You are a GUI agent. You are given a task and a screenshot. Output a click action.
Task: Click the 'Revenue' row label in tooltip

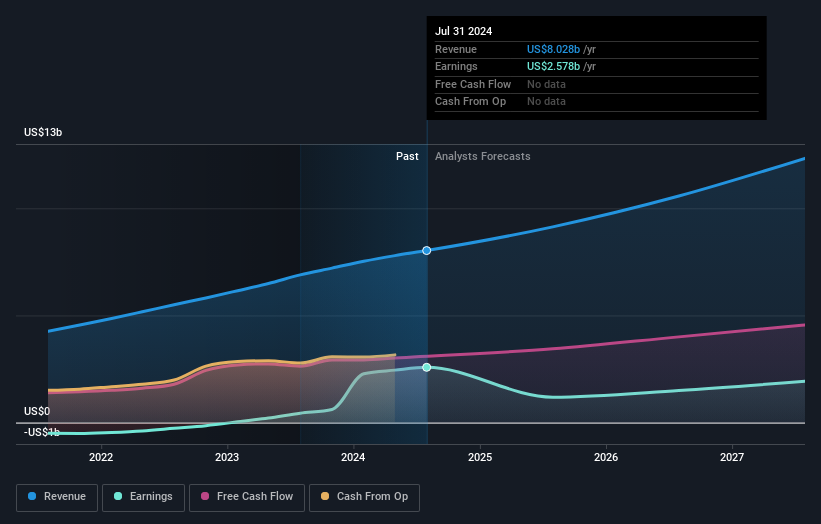[x=456, y=49]
